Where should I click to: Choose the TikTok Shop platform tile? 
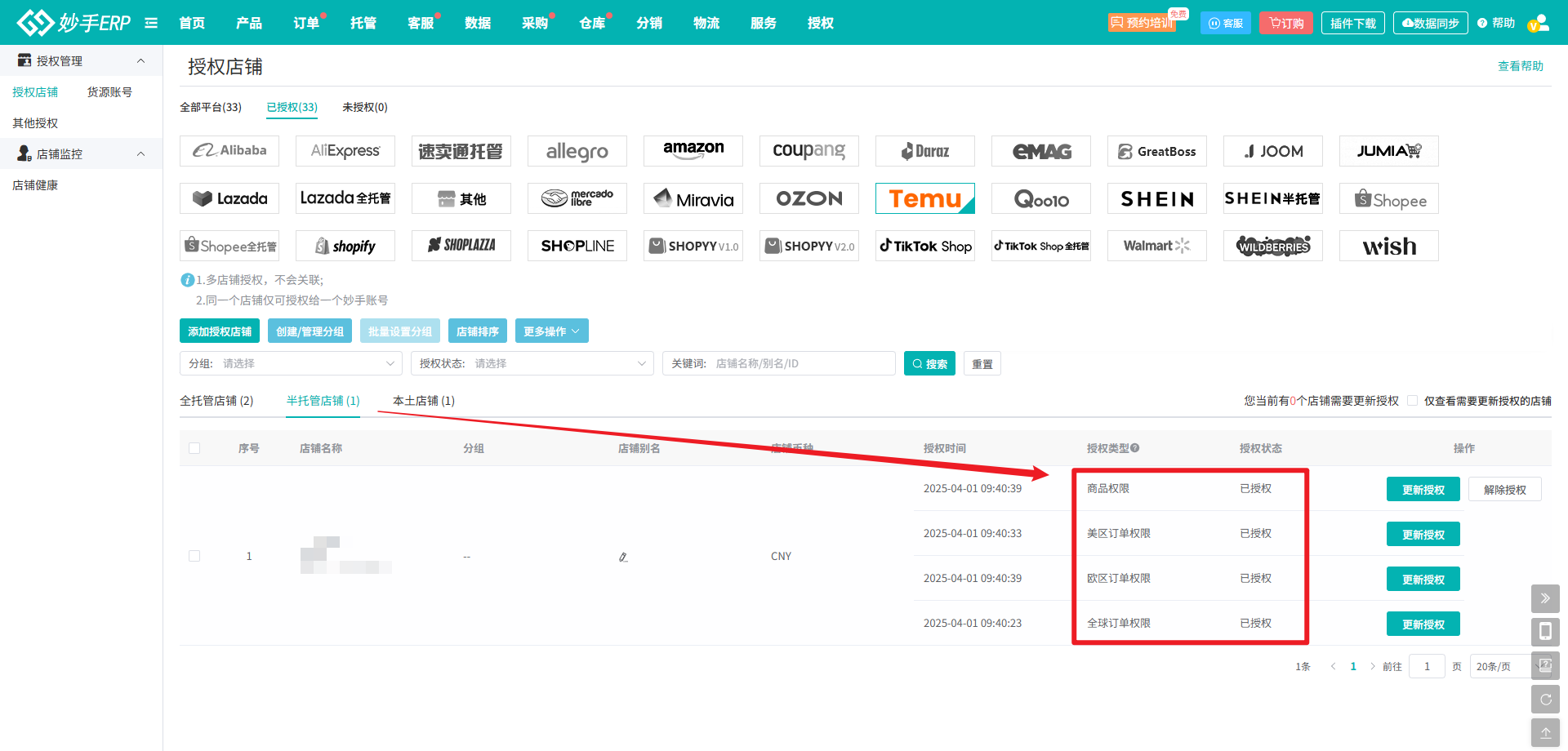[924, 246]
